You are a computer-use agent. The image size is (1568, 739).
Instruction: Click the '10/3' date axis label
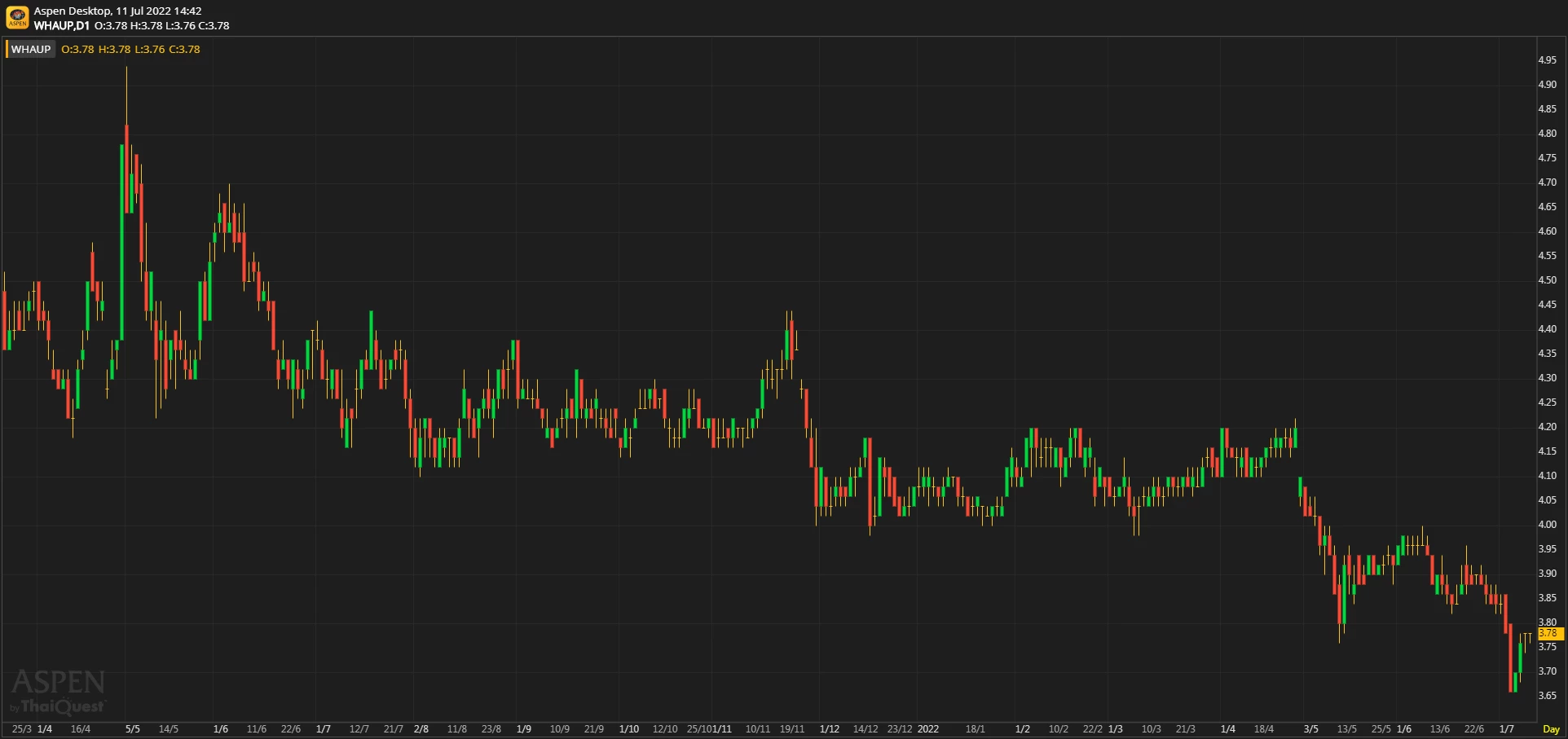(x=1152, y=729)
